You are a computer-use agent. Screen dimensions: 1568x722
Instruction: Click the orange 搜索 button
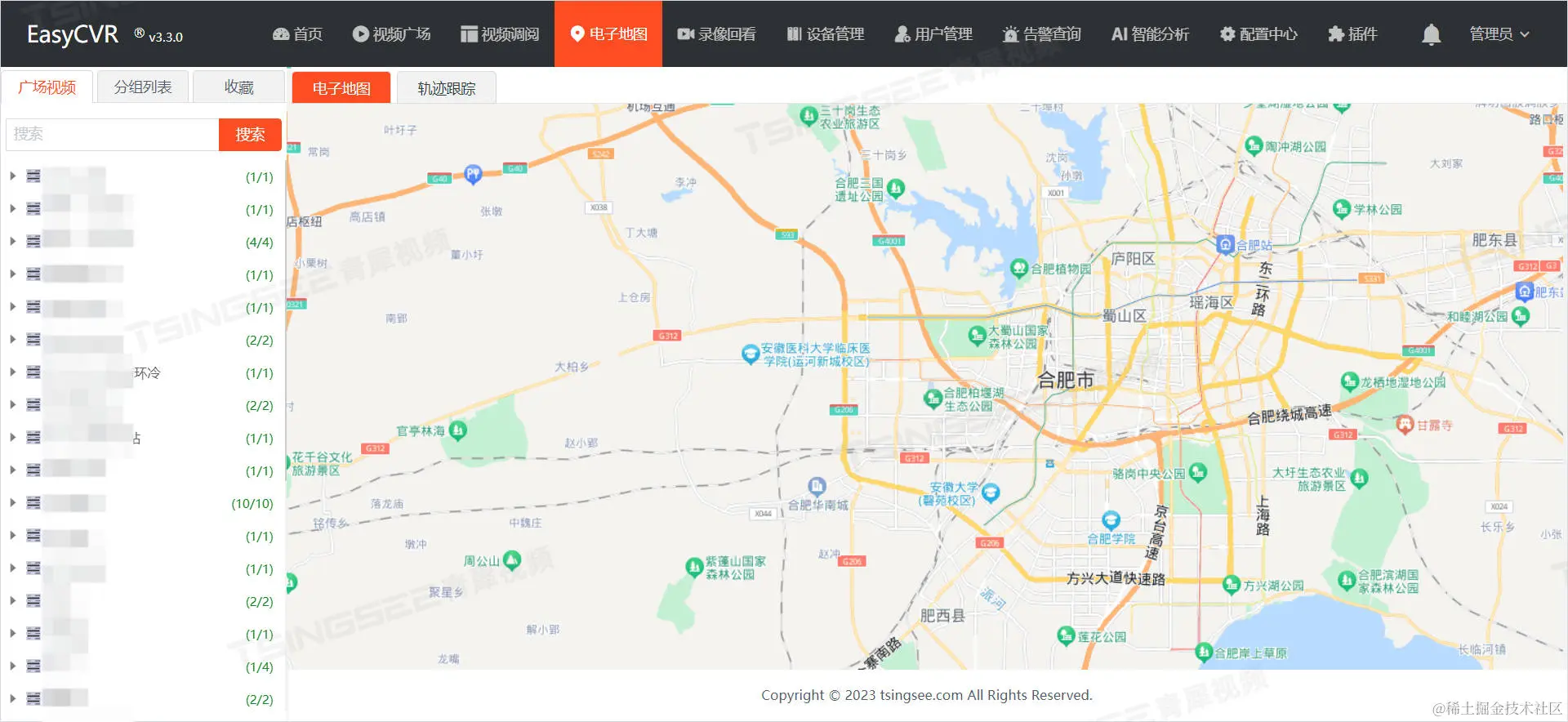pyautogui.click(x=250, y=134)
